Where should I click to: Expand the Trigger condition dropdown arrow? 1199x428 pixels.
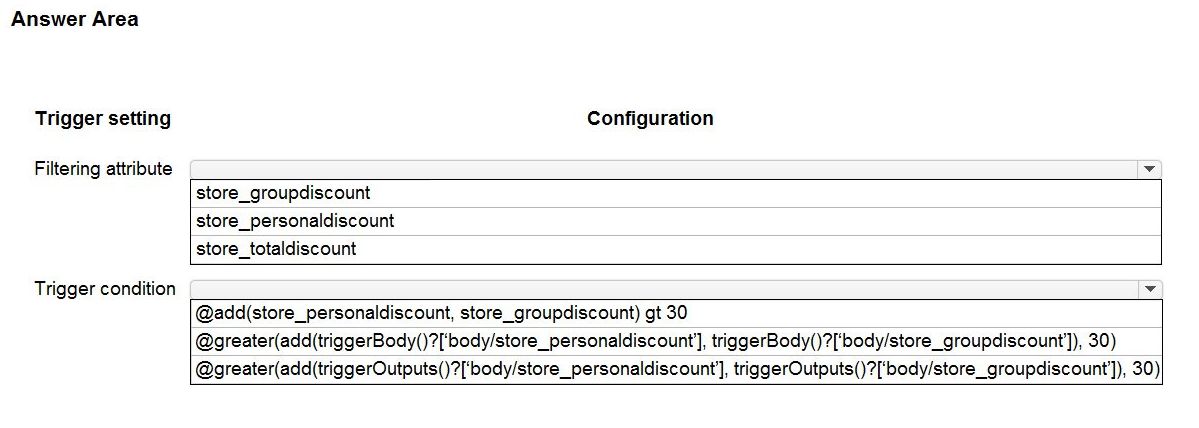tap(1150, 290)
